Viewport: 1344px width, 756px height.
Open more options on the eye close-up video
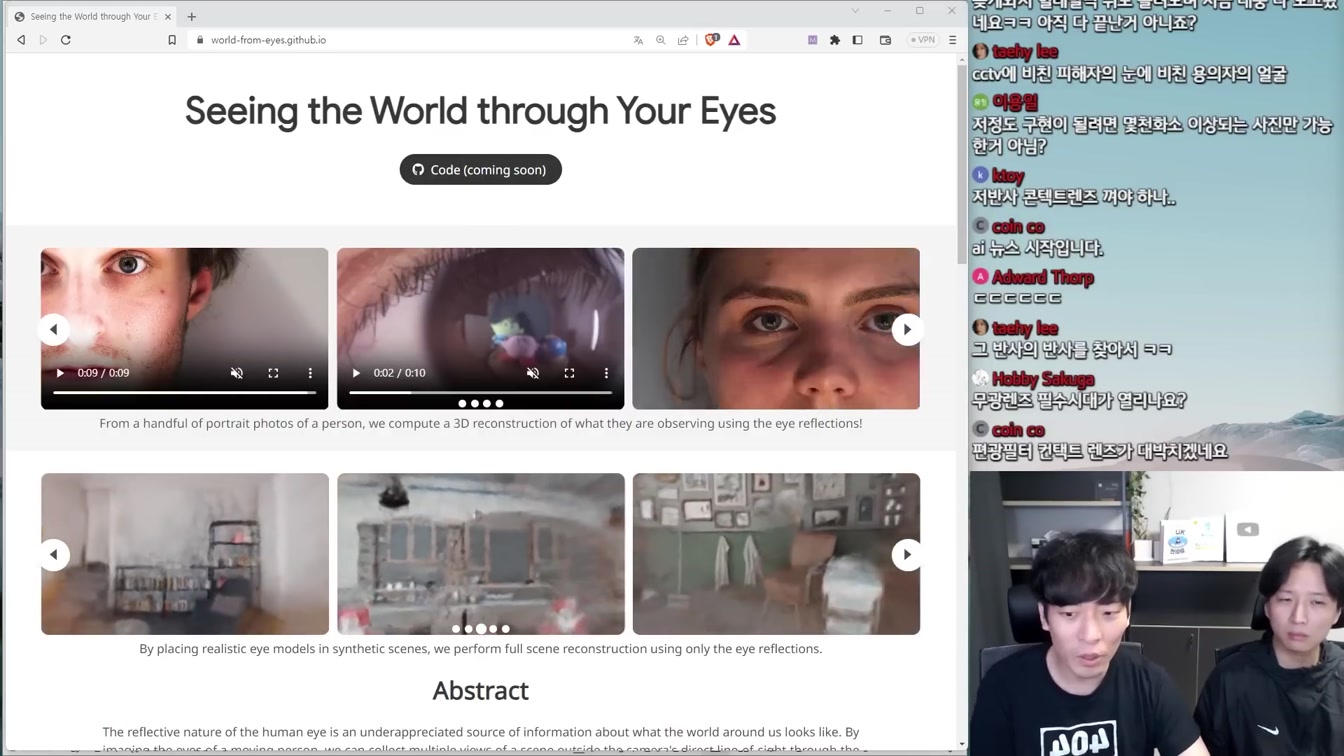click(606, 373)
